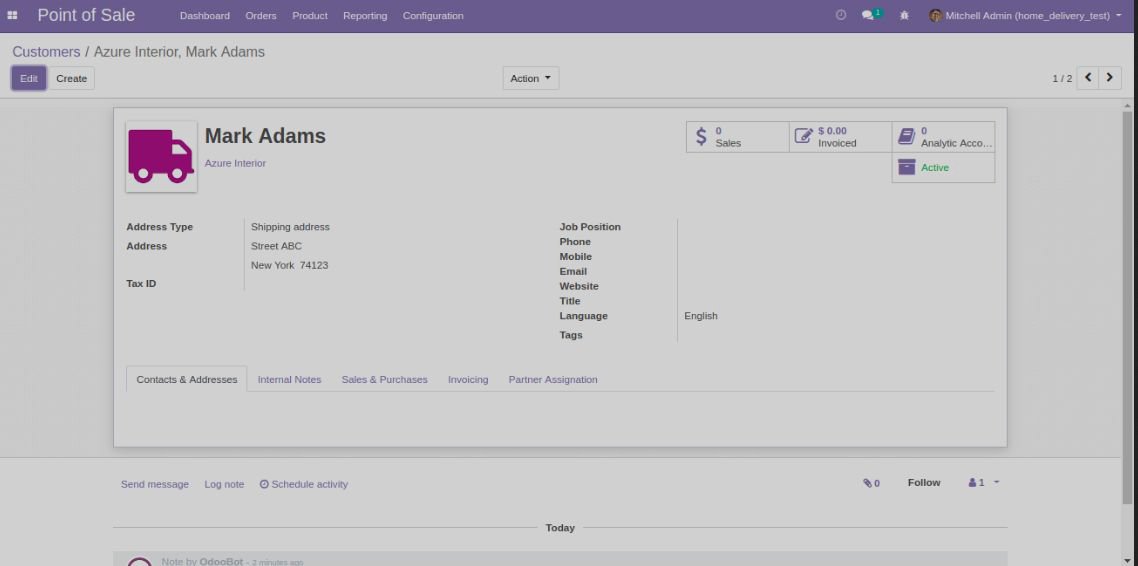
Task: Open the apps grid menu icon
Action: pos(12,15)
